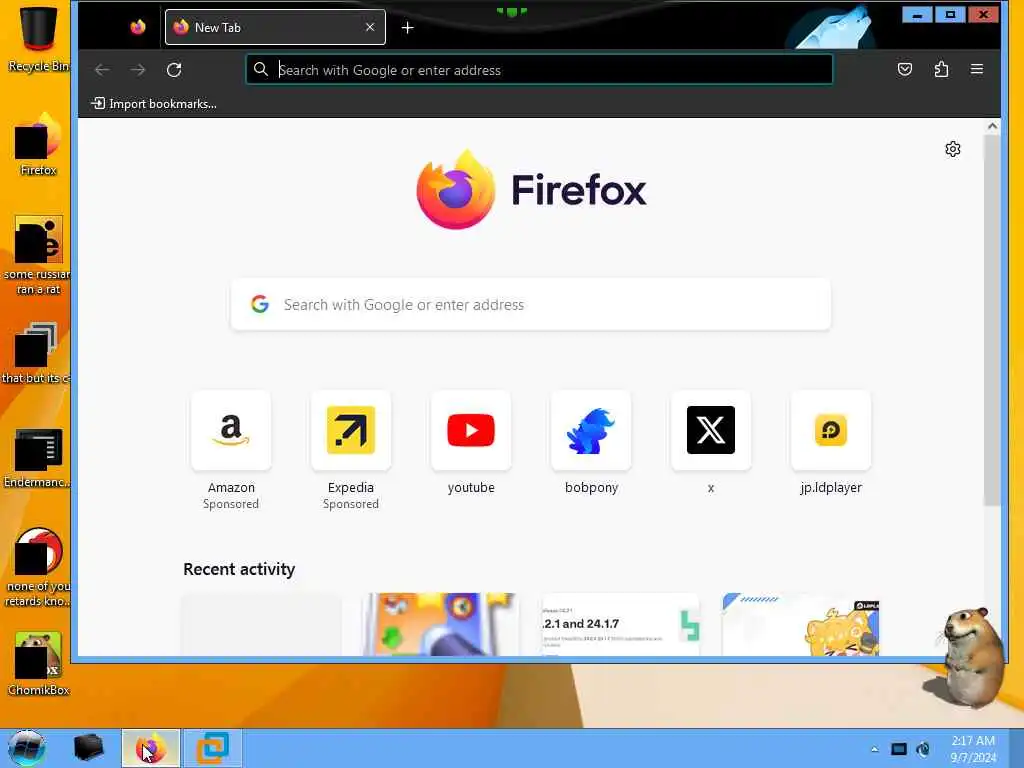Select the Endermanc desktop icon
This screenshot has height=768, width=1024.
point(38,458)
